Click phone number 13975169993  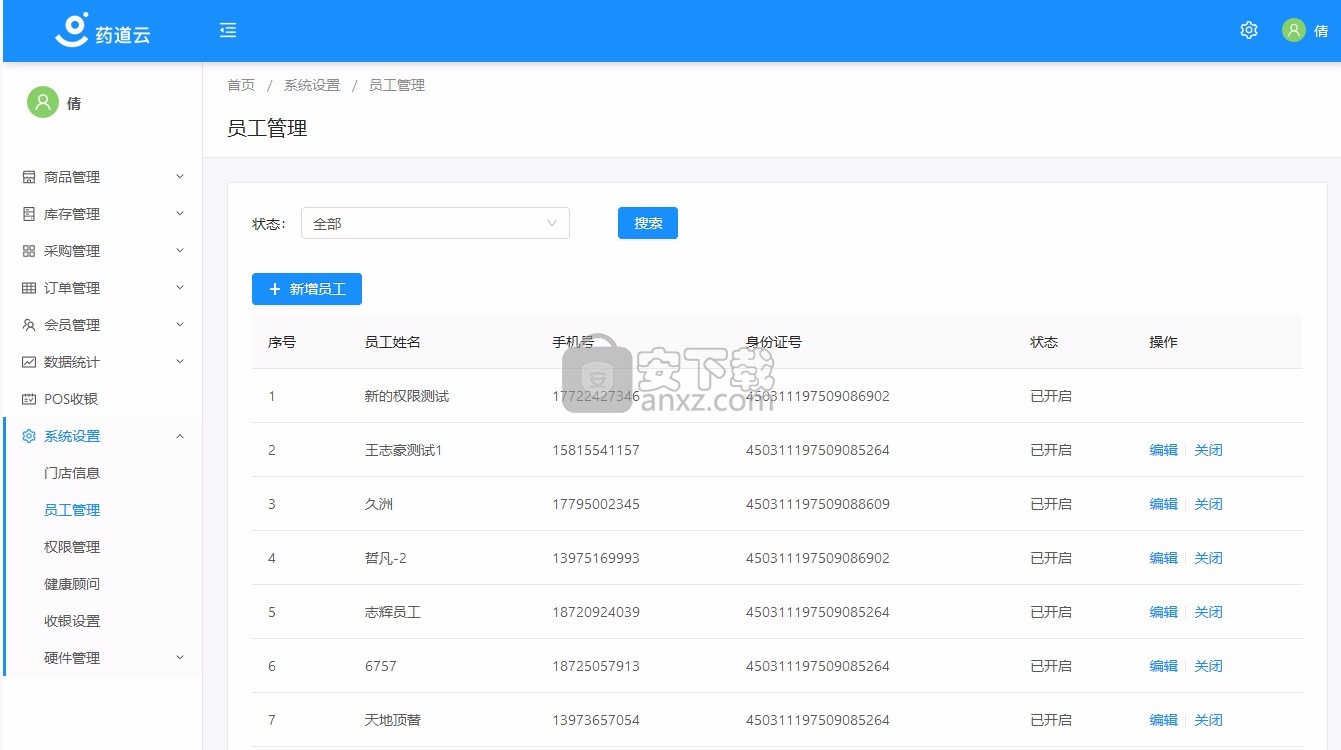point(596,558)
